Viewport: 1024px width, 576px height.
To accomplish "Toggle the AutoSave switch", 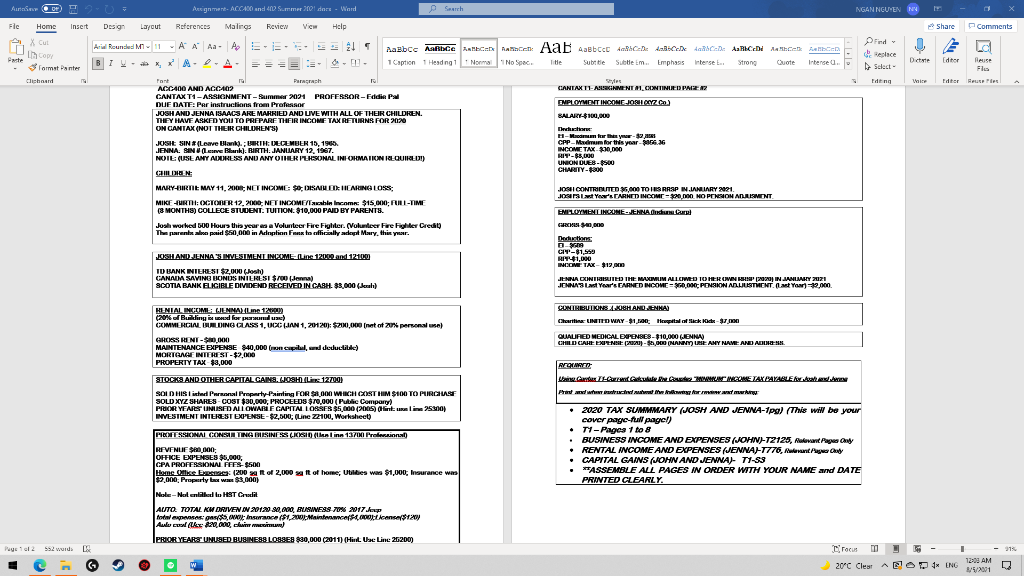I will pyautogui.click(x=52, y=8).
